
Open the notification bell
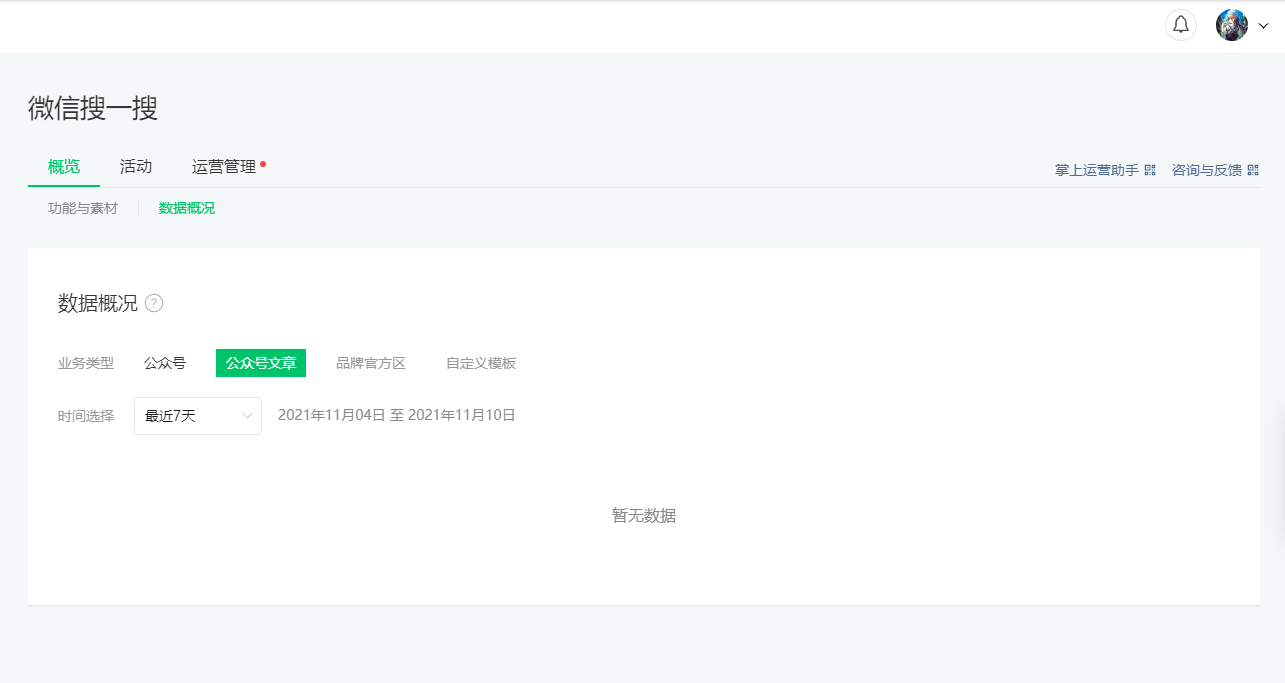point(1181,25)
